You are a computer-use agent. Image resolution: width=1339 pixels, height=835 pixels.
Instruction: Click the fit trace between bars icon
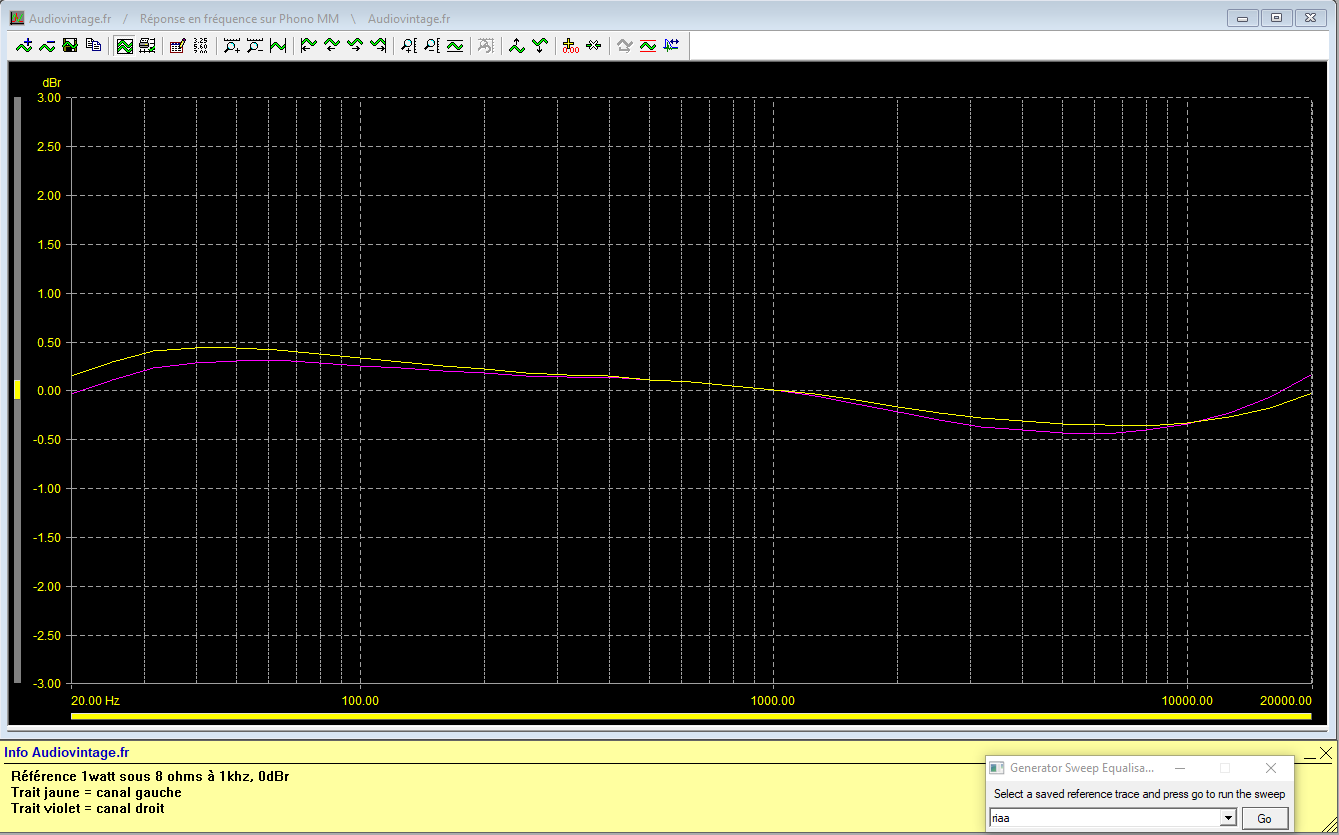278,45
